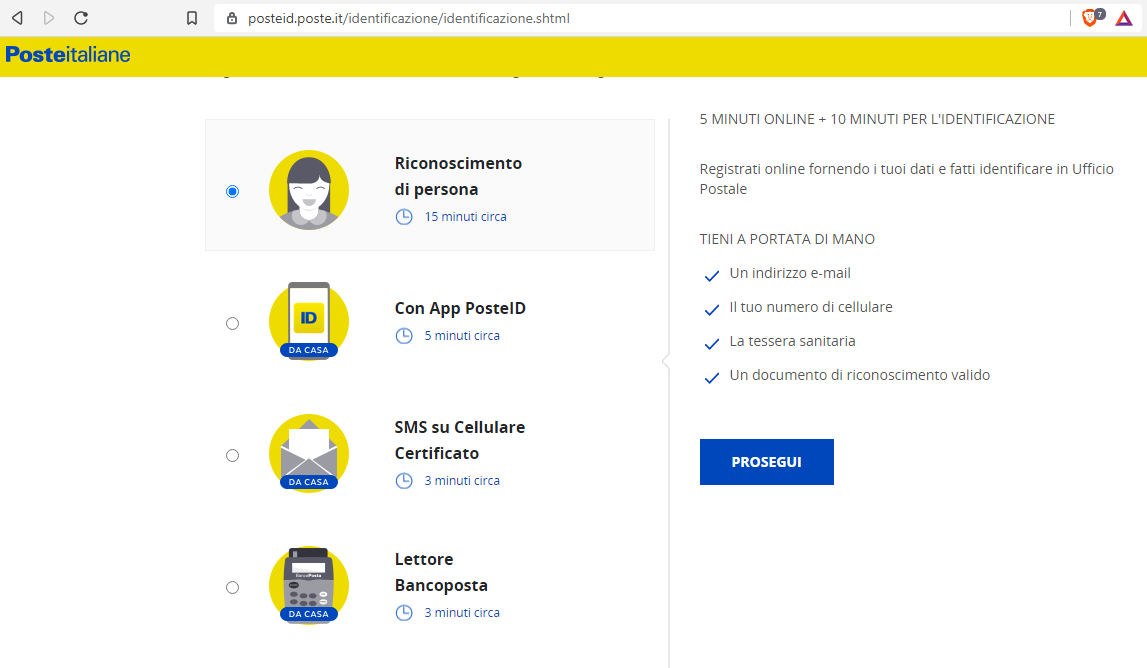This screenshot has width=1147, height=668.
Task: Click checkmark next to Un indirizzo e-mail
Action: 712,276
